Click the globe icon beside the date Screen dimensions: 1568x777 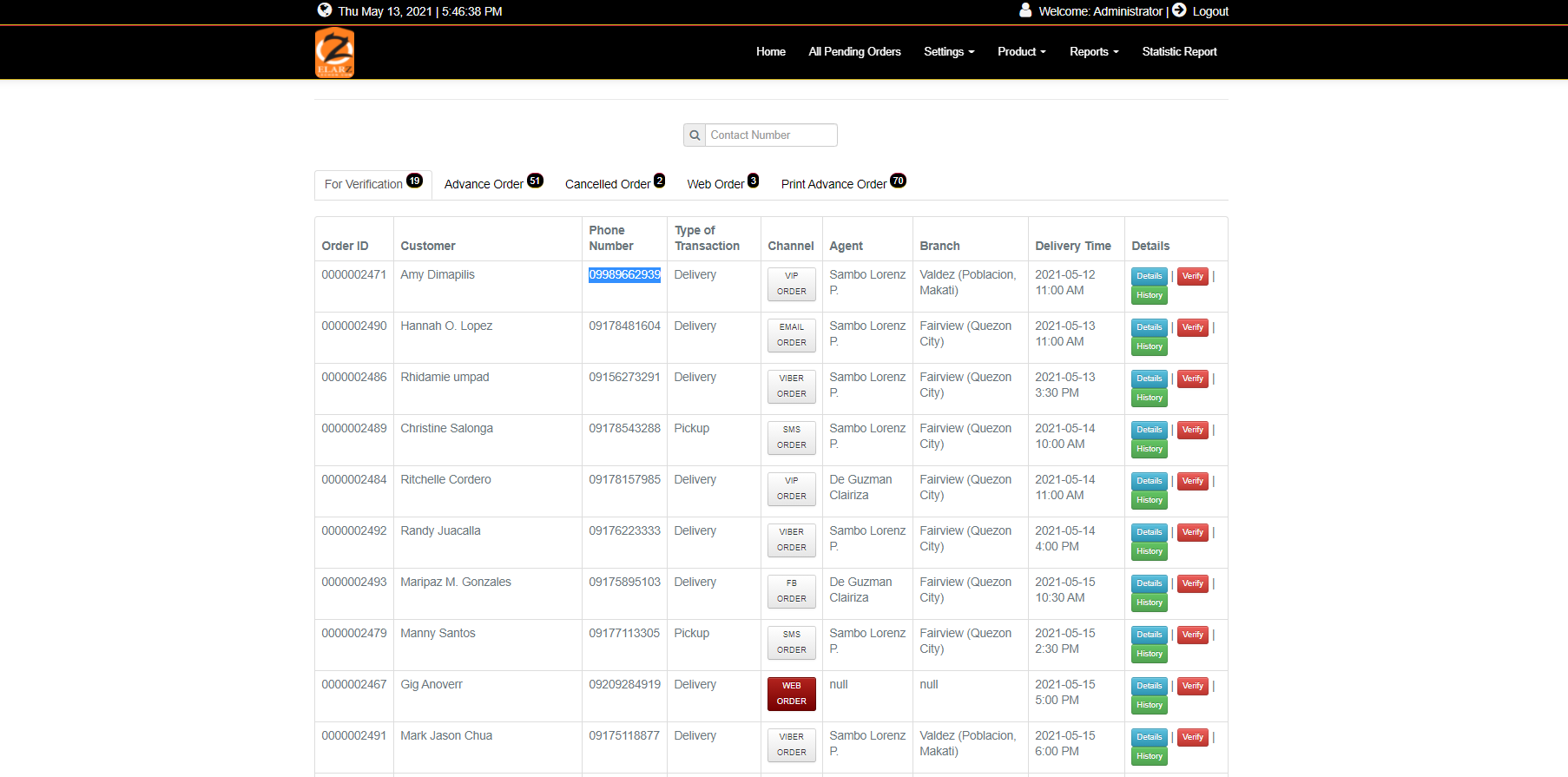(x=325, y=10)
